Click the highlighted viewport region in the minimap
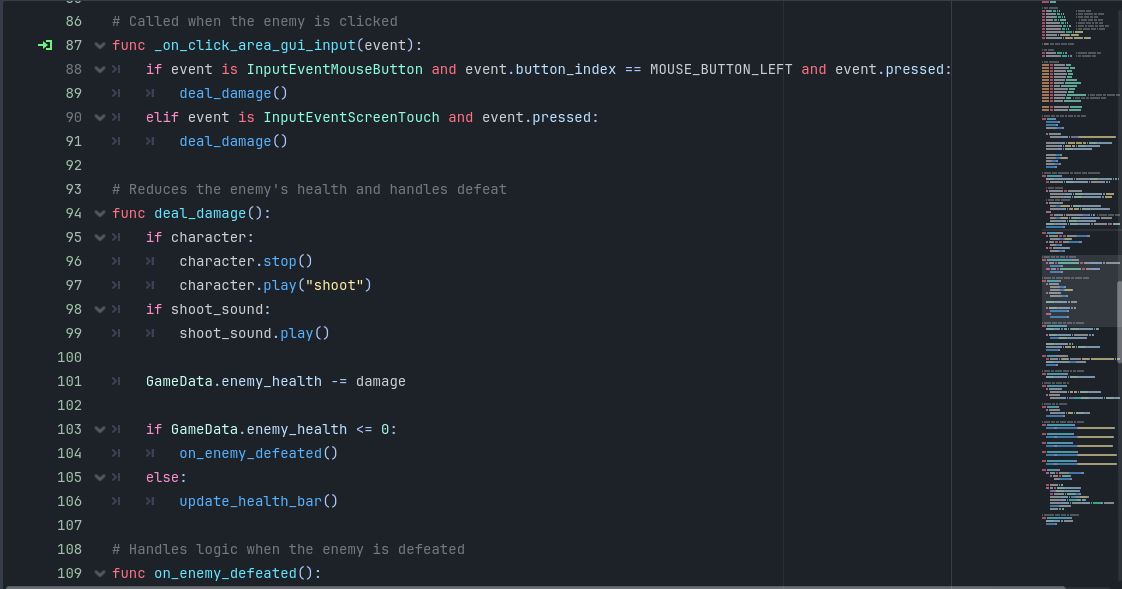 (1078, 308)
